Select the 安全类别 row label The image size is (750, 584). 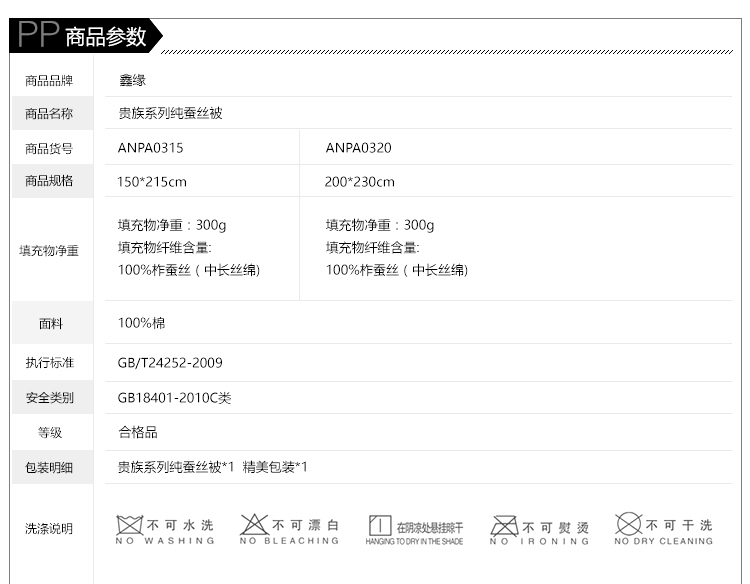pyautogui.click(x=50, y=397)
